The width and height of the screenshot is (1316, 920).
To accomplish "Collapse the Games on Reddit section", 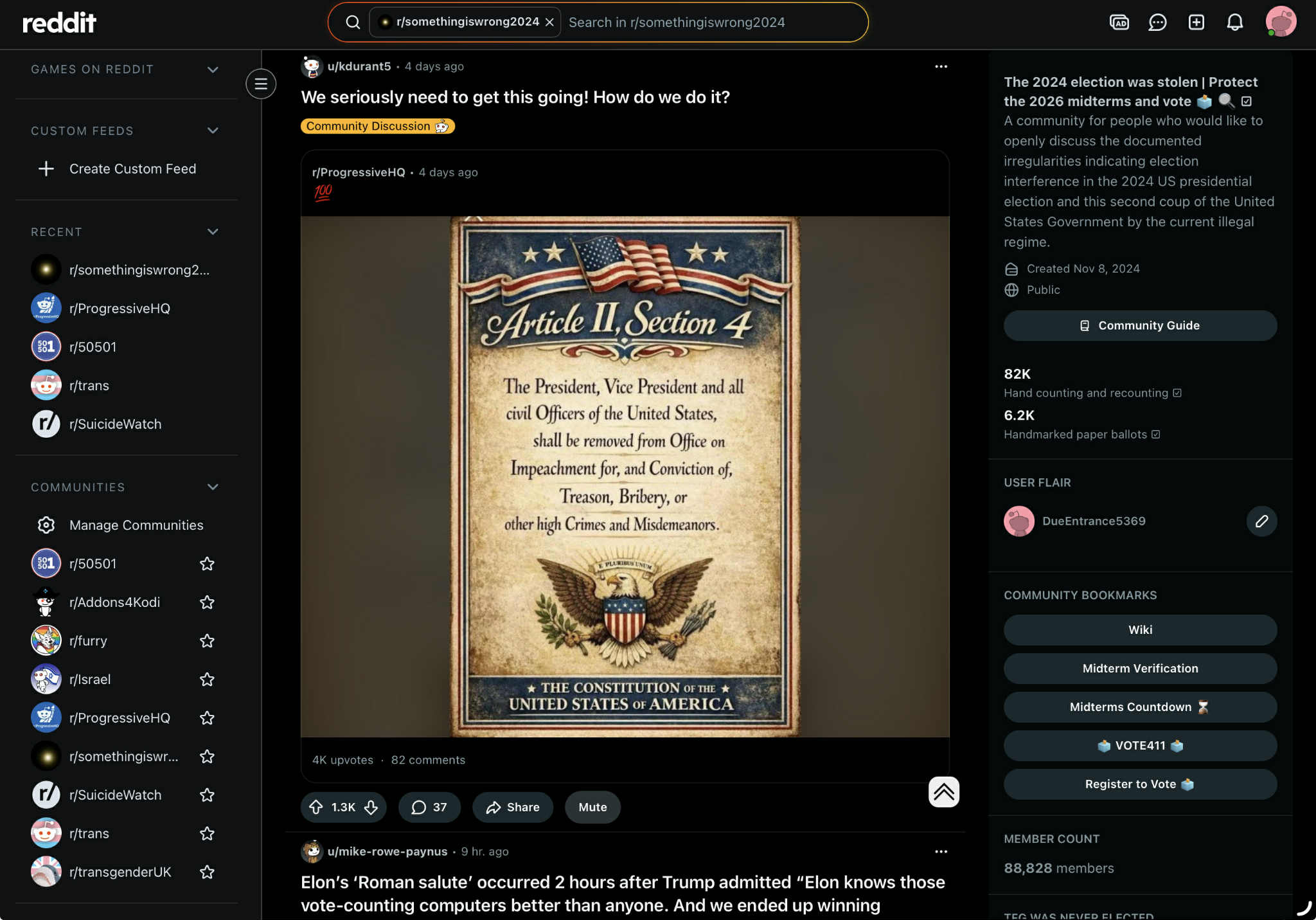I will pyautogui.click(x=213, y=69).
